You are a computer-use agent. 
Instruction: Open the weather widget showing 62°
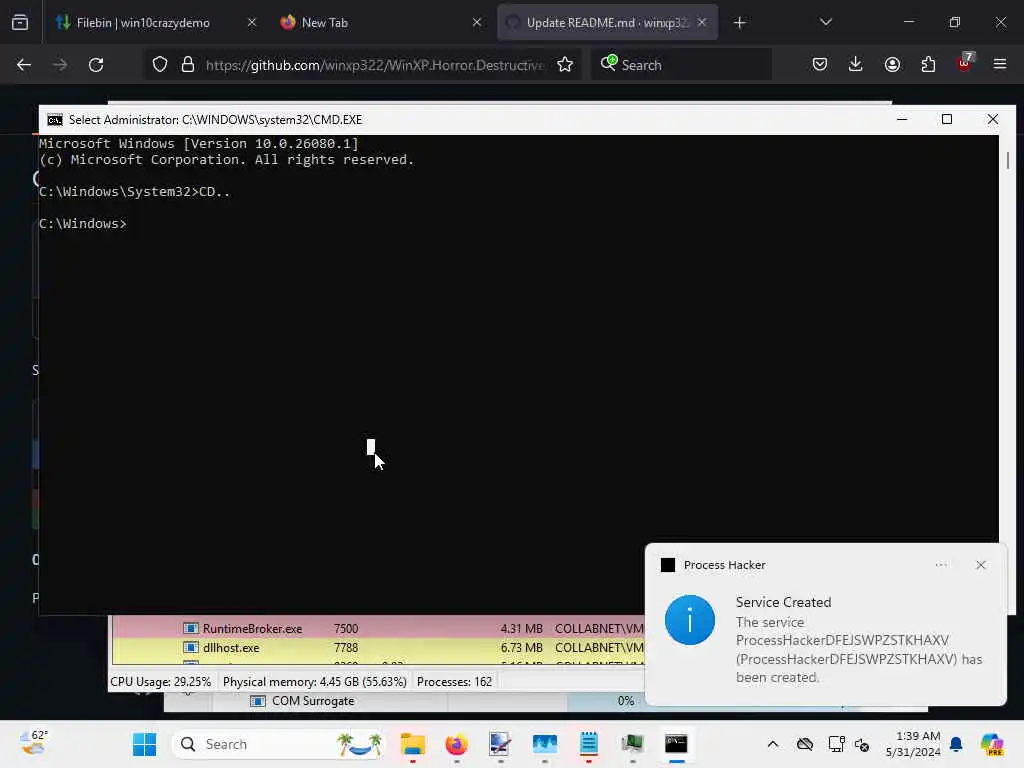pyautogui.click(x=34, y=743)
